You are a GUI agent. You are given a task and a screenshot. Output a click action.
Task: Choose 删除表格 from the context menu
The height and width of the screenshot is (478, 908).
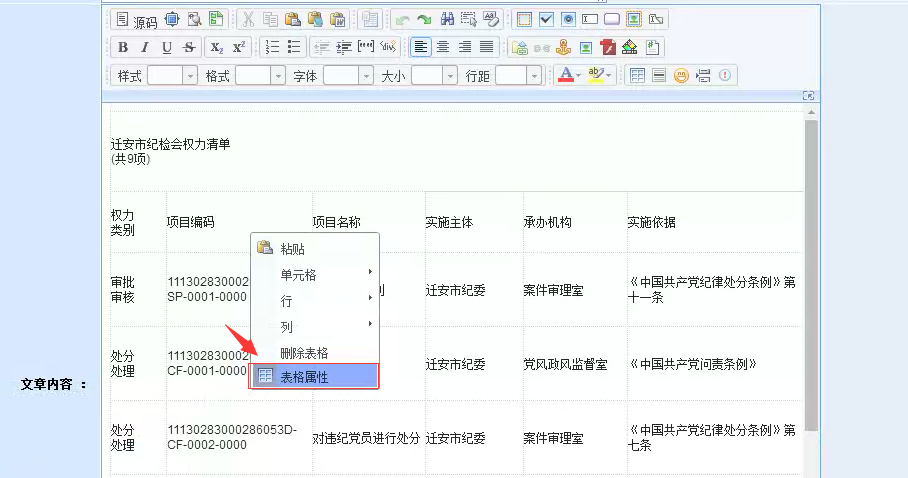pyautogui.click(x=304, y=352)
